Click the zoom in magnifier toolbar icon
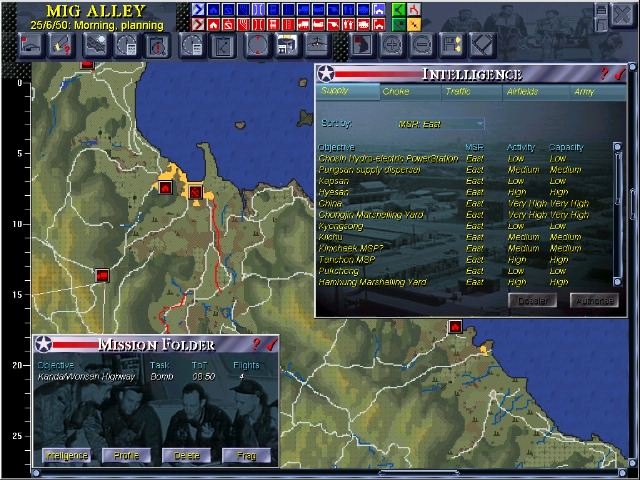Image resolution: width=640 pixels, height=480 pixels. 392,45
